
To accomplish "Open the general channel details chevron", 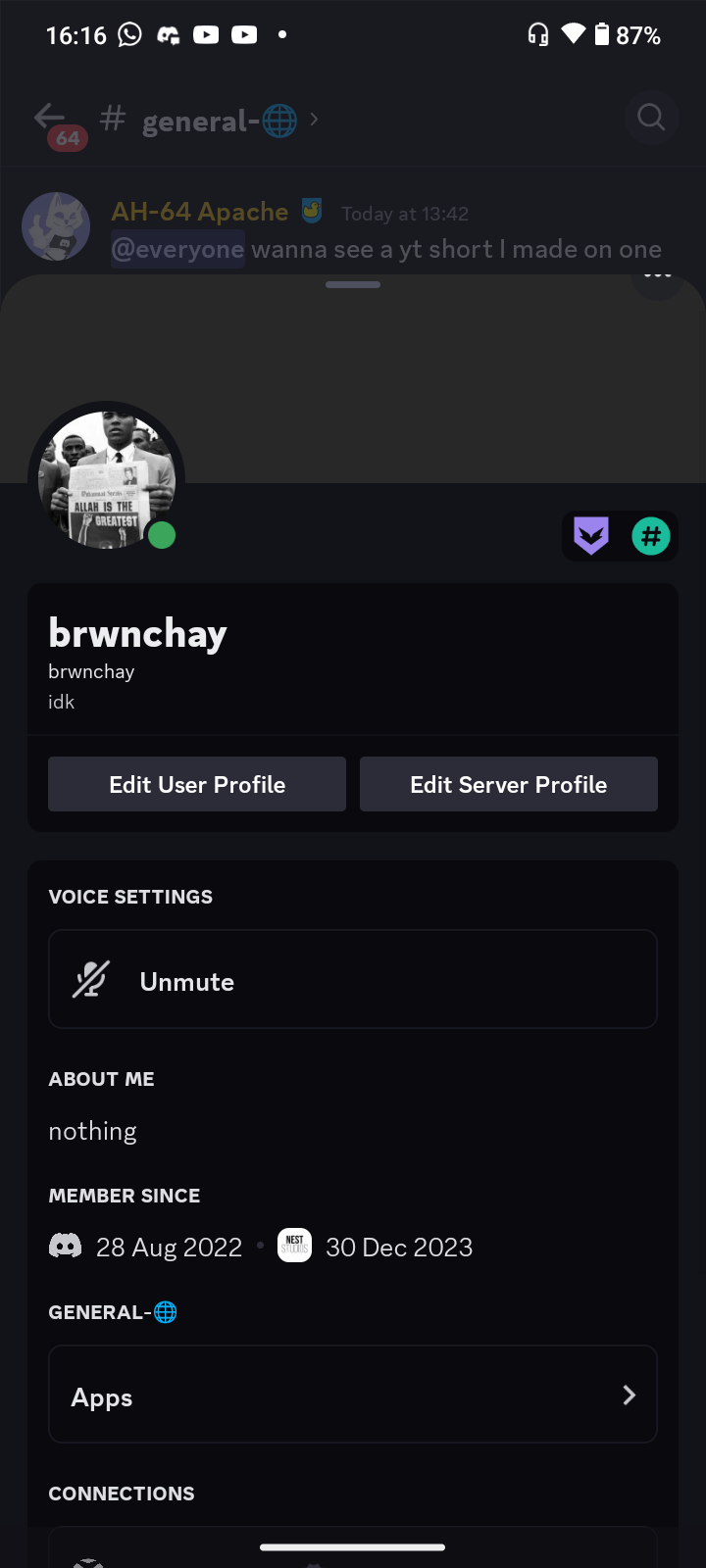I will click(314, 120).
